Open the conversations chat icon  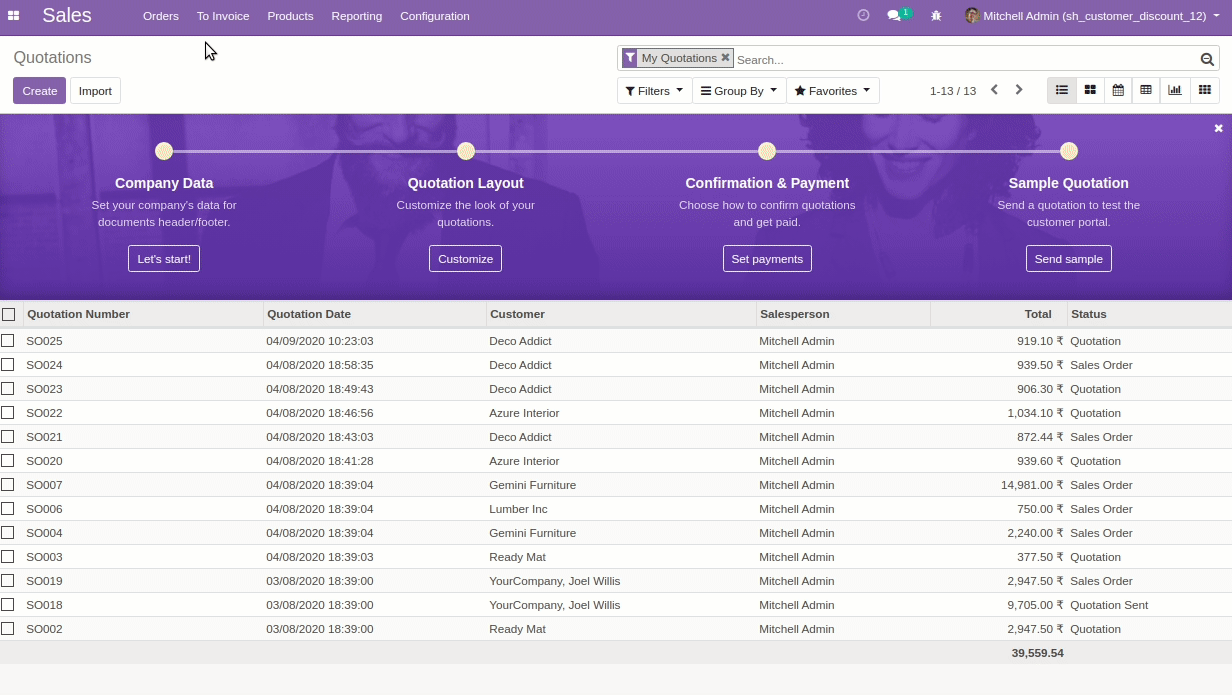click(x=894, y=16)
